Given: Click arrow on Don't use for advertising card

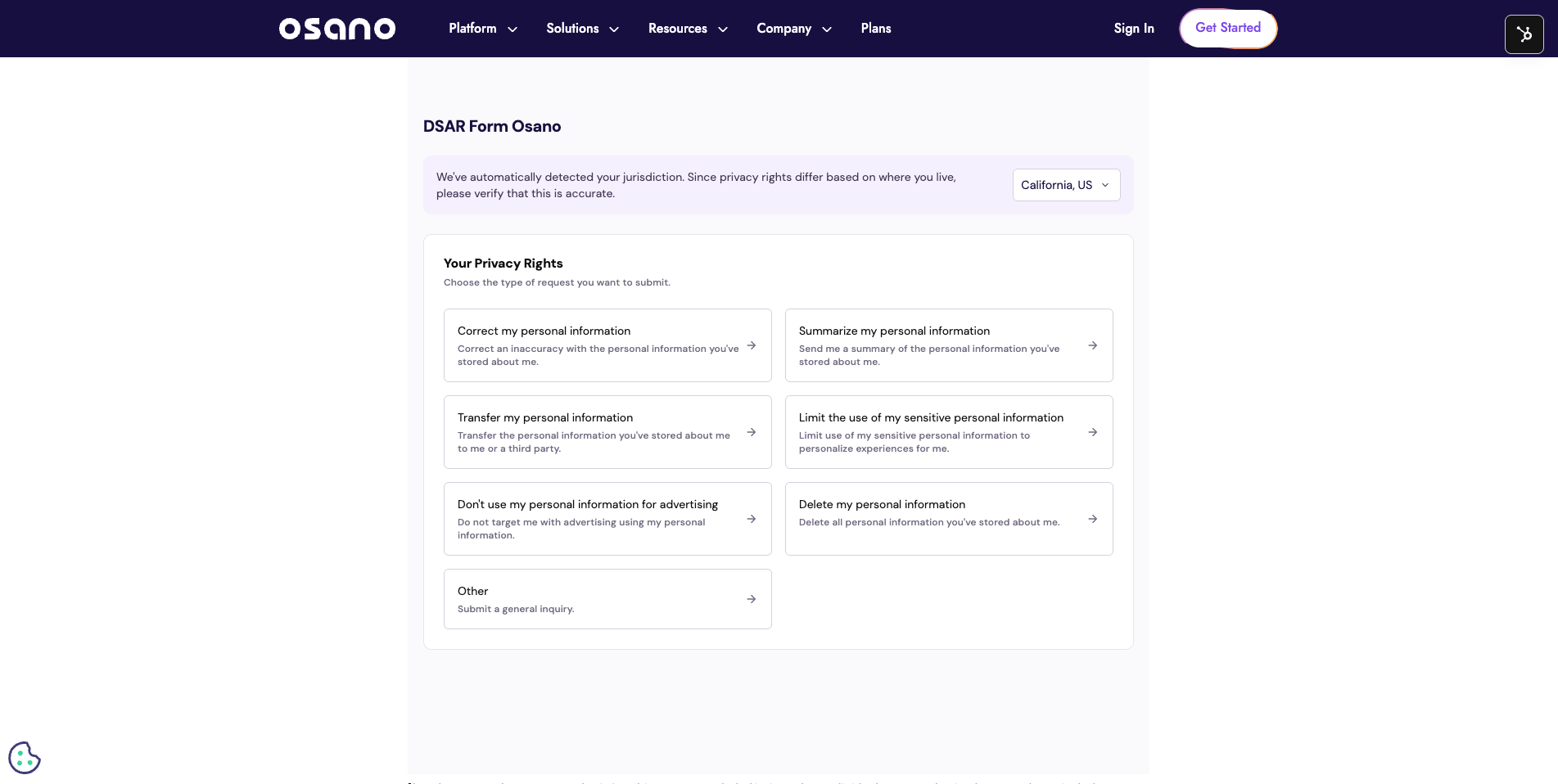Looking at the screenshot, I should pyautogui.click(x=751, y=519).
